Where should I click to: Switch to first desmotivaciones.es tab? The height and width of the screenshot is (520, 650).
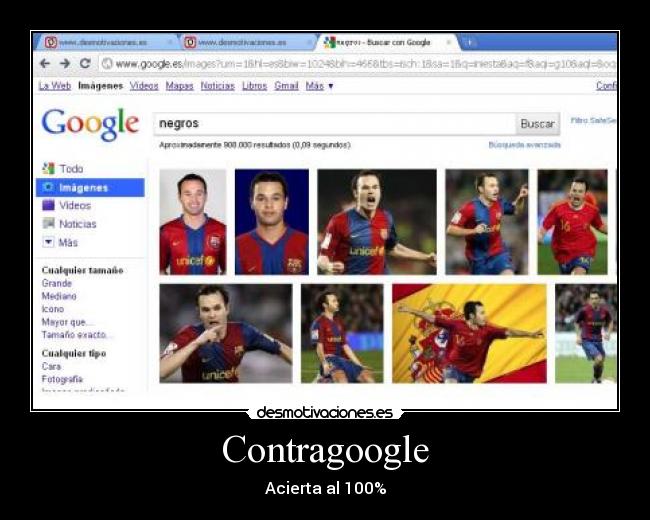tap(108, 42)
